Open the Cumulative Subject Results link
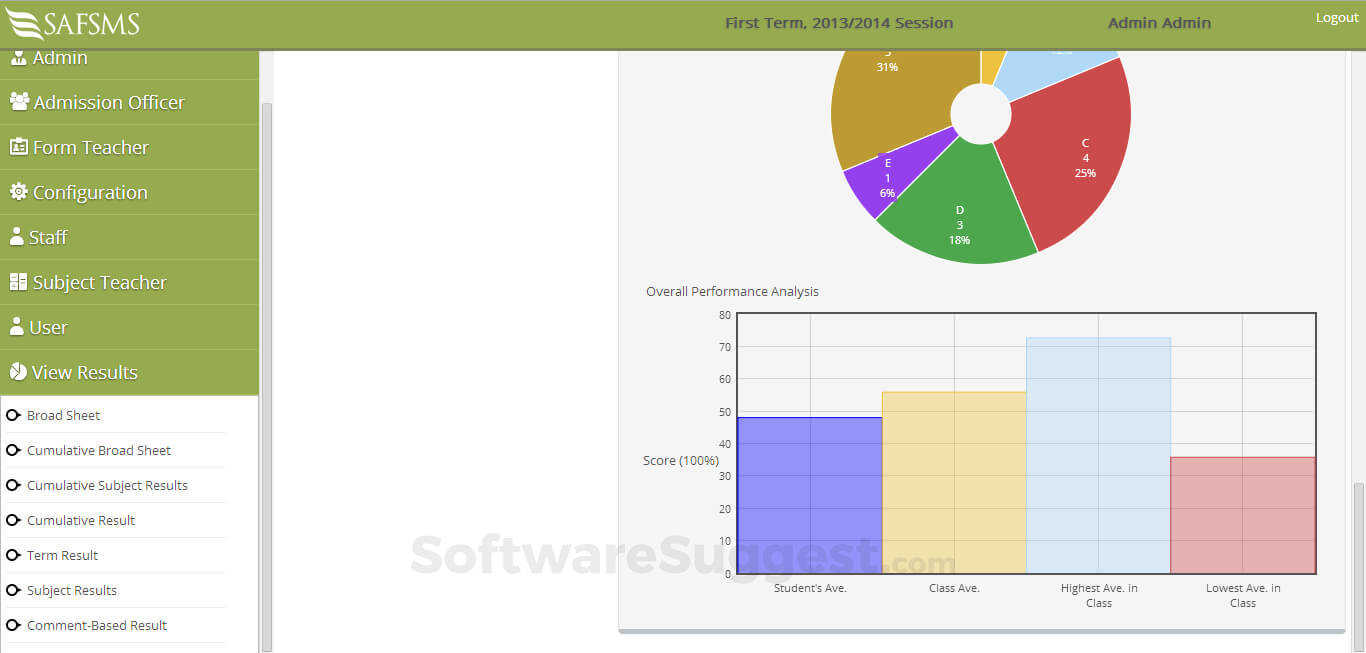 pos(107,485)
